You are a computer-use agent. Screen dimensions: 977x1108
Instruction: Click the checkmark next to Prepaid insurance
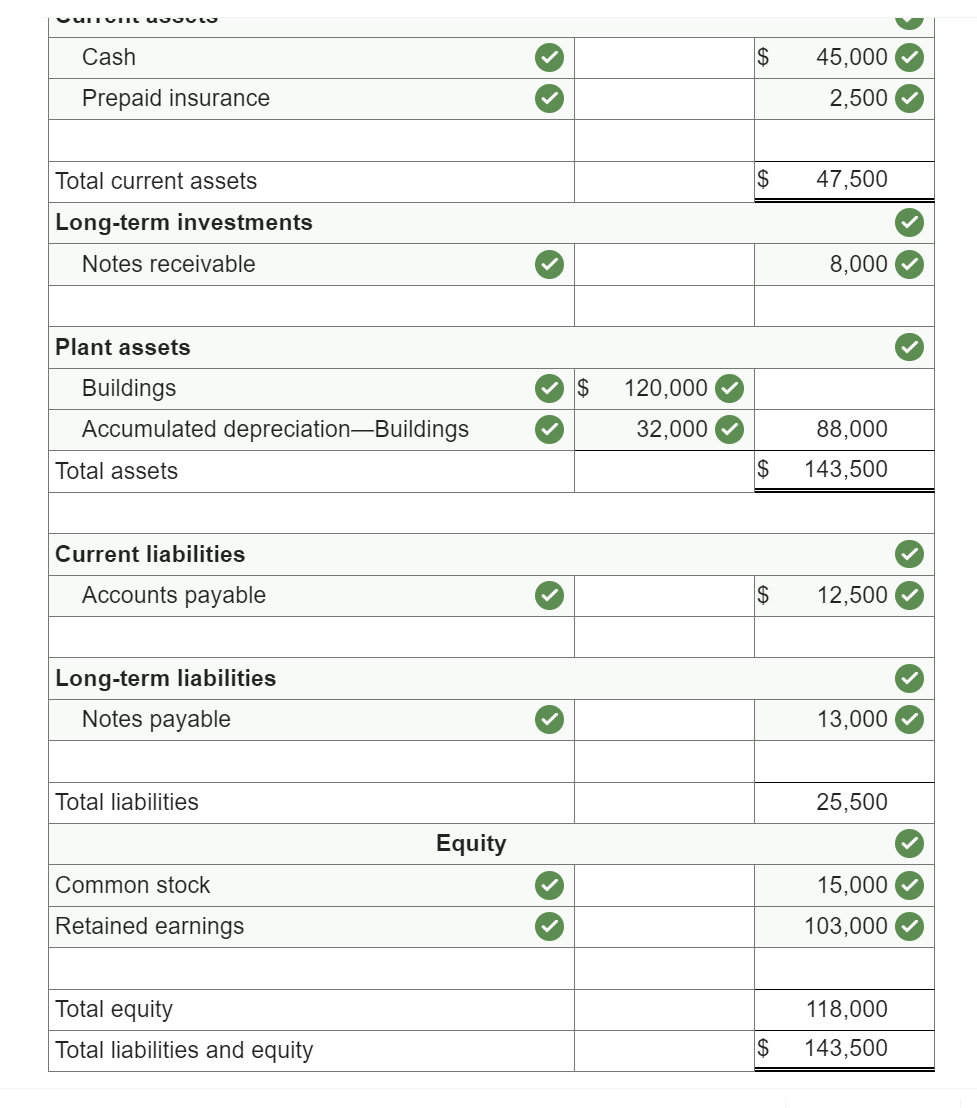coord(549,98)
